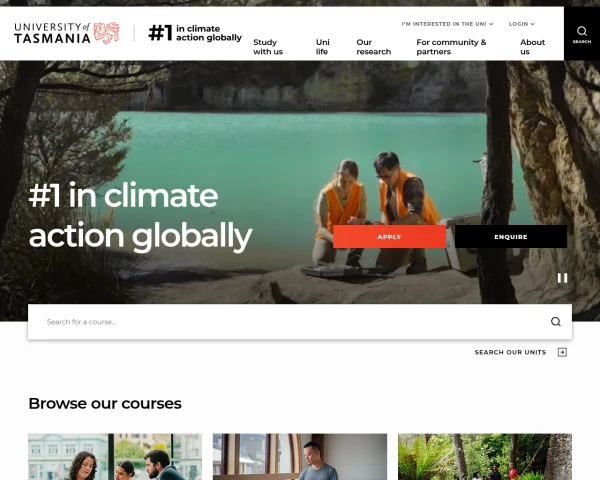600x480 pixels.
Task: Open the black Search panel icon
Action: (582, 34)
